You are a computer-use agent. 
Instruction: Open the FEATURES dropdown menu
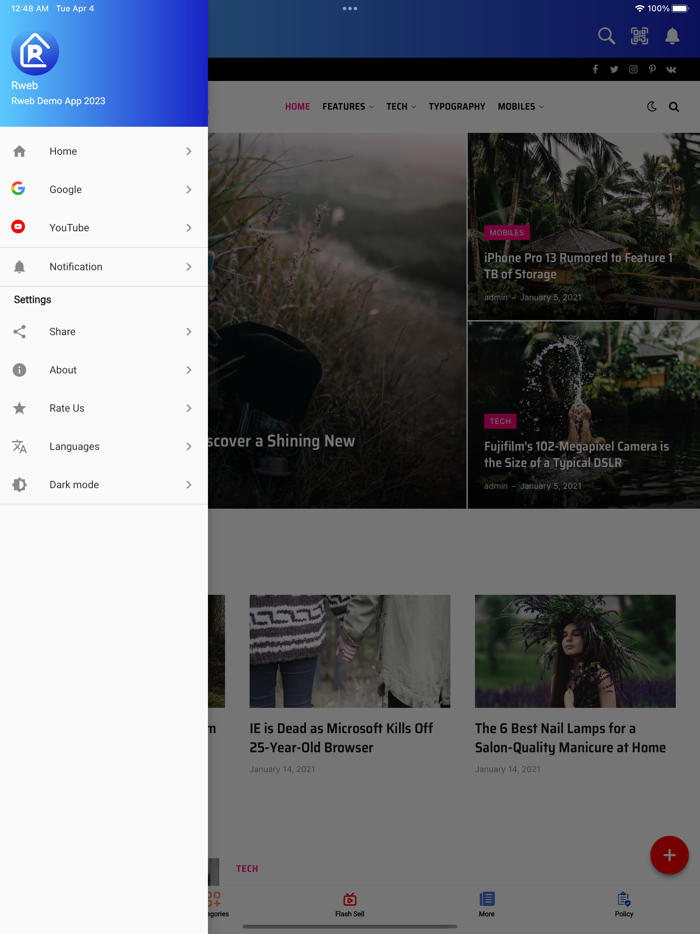(348, 107)
